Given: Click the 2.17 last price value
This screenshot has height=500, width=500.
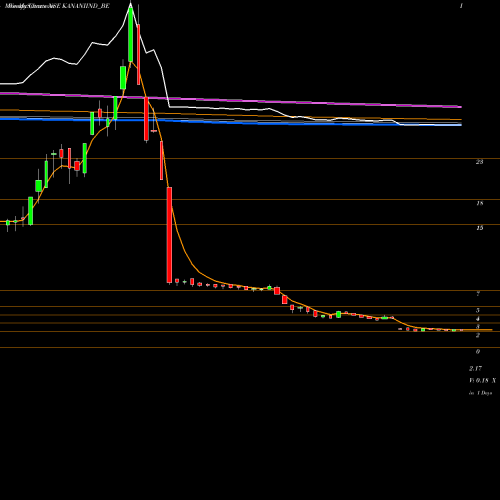Looking at the screenshot, I should (475, 368).
